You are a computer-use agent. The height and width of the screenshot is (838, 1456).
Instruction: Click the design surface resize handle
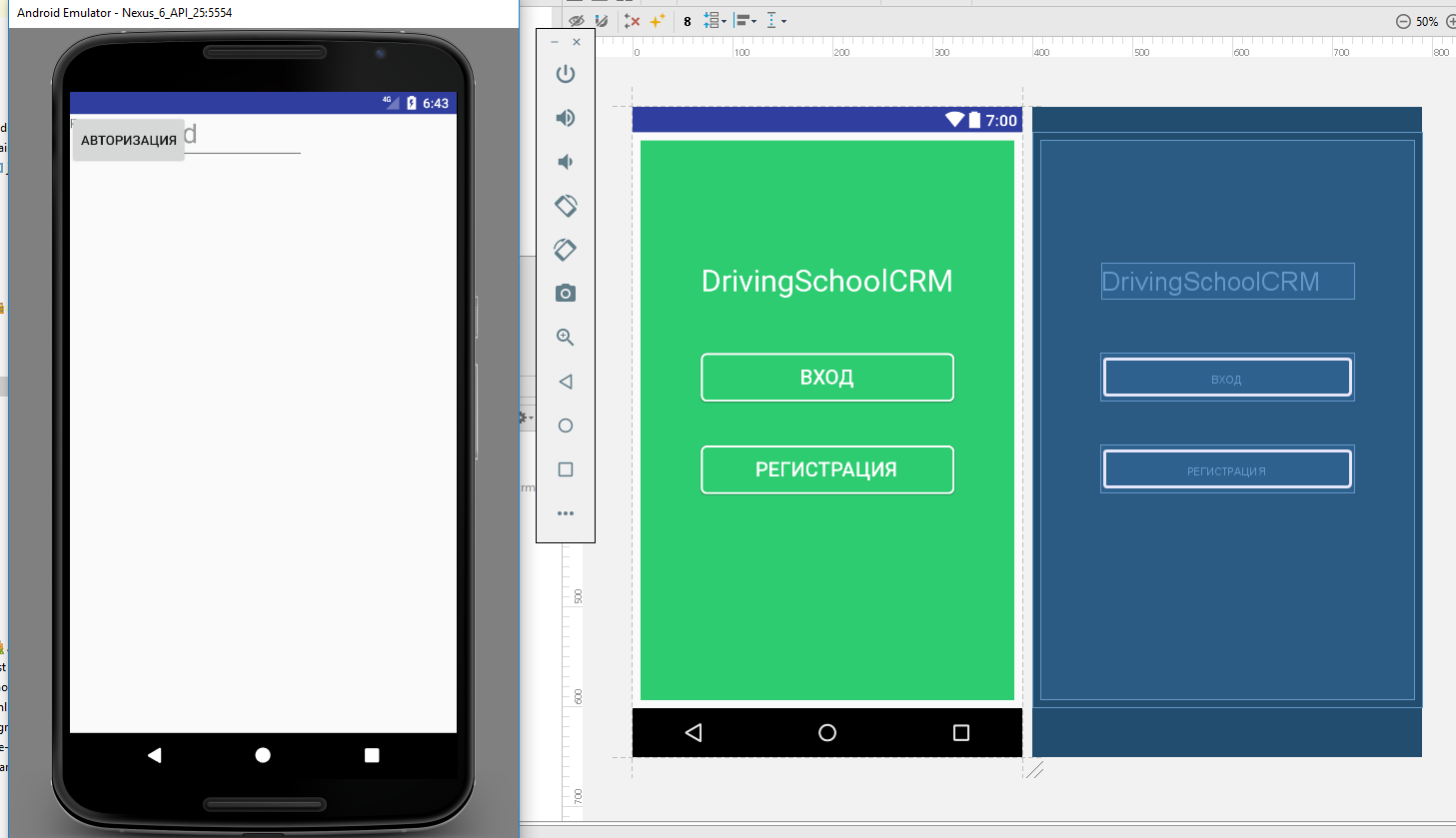coord(1035,770)
